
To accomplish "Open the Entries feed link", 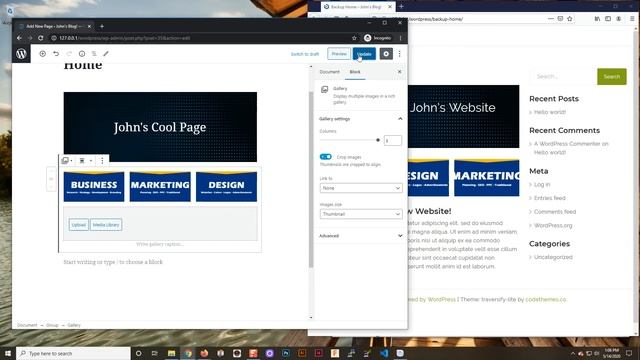I will pyautogui.click(x=550, y=198).
